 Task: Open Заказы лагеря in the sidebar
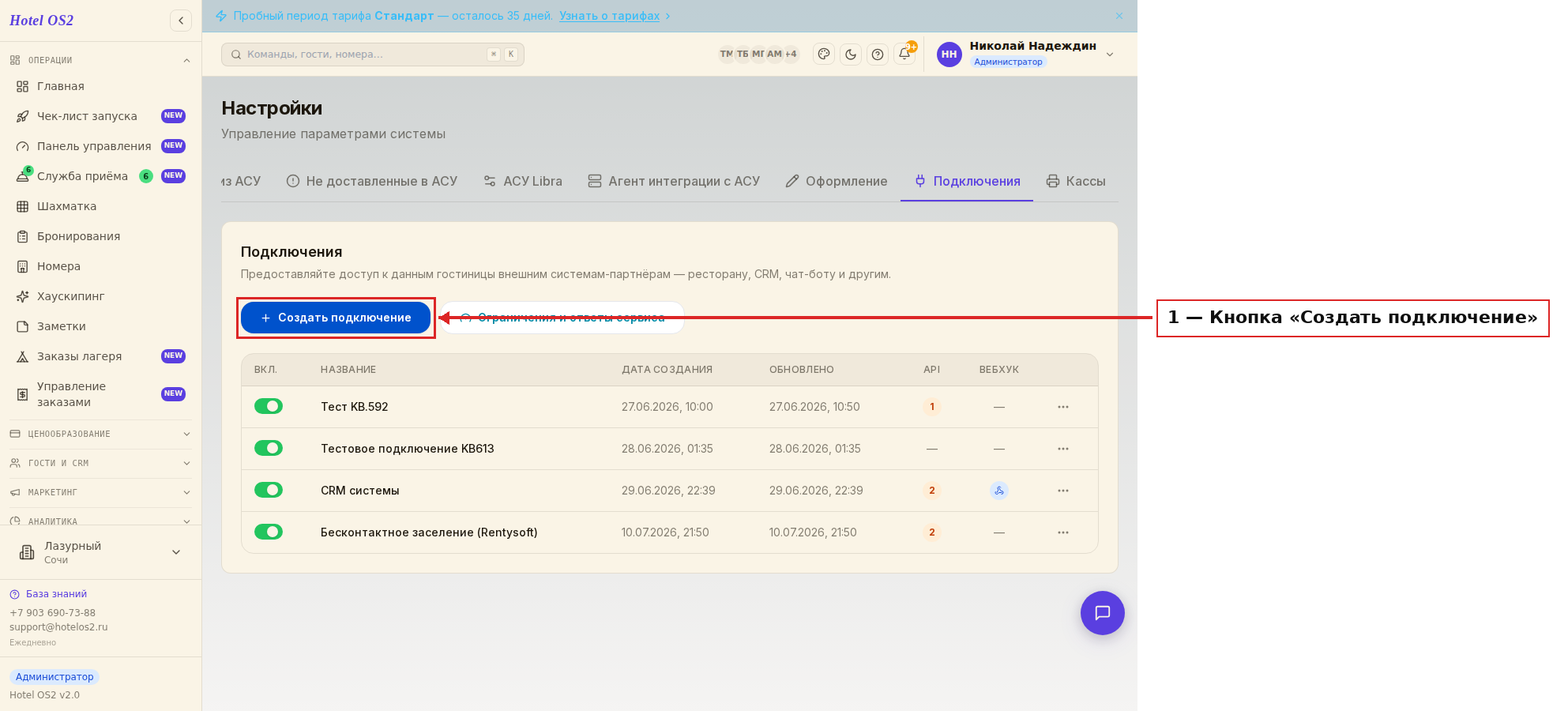pyautogui.click(x=100, y=356)
